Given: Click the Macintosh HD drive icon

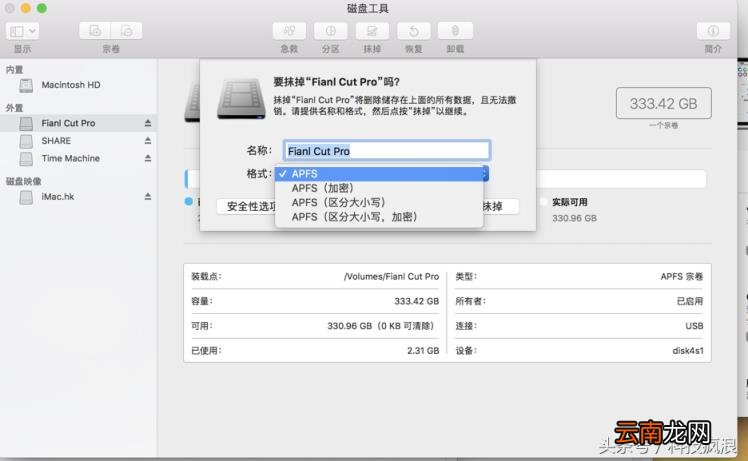Looking at the screenshot, I should pyautogui.click(x=26, y=85).
